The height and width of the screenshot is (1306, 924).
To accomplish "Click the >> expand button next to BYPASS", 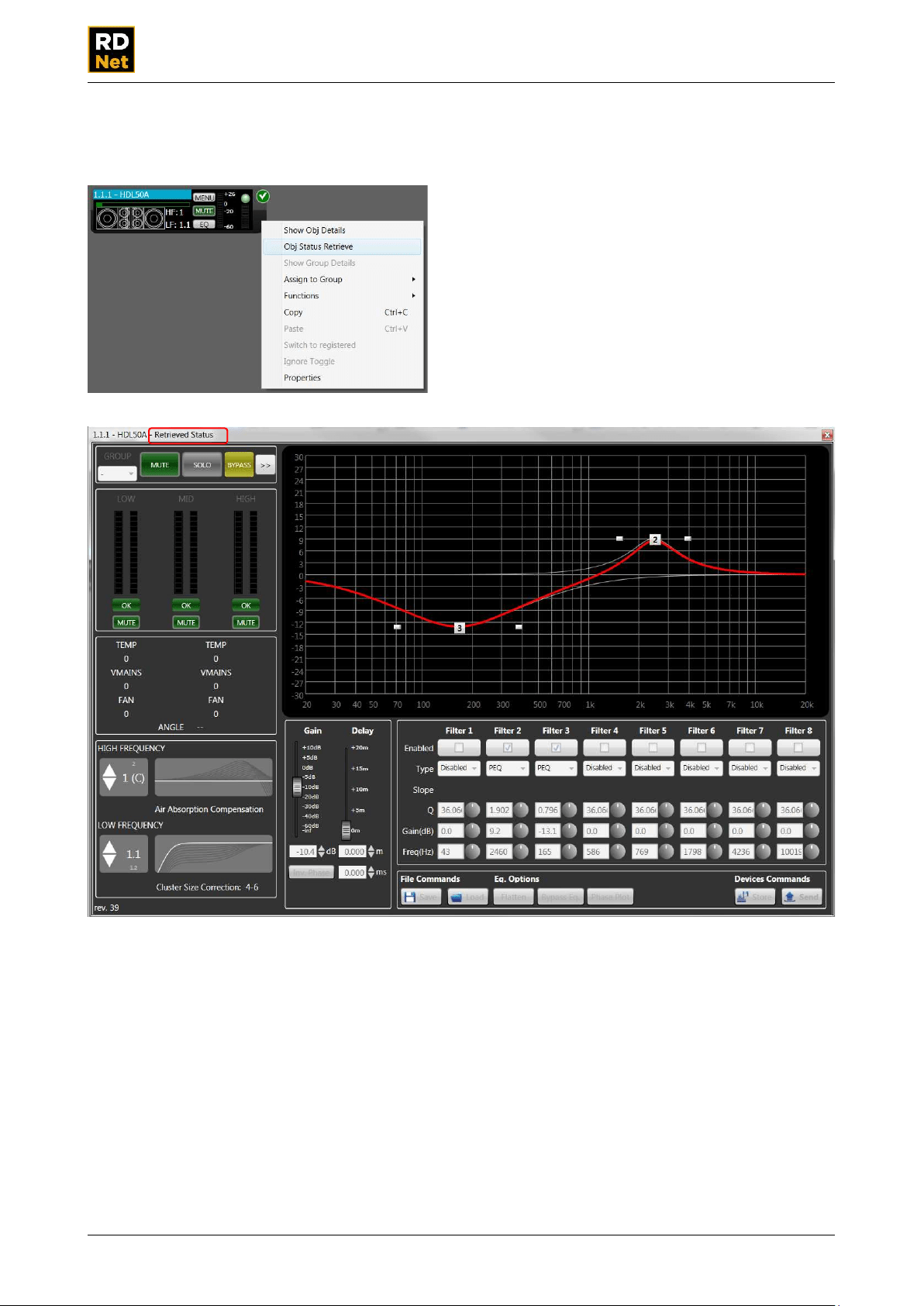I will (265, 465).
